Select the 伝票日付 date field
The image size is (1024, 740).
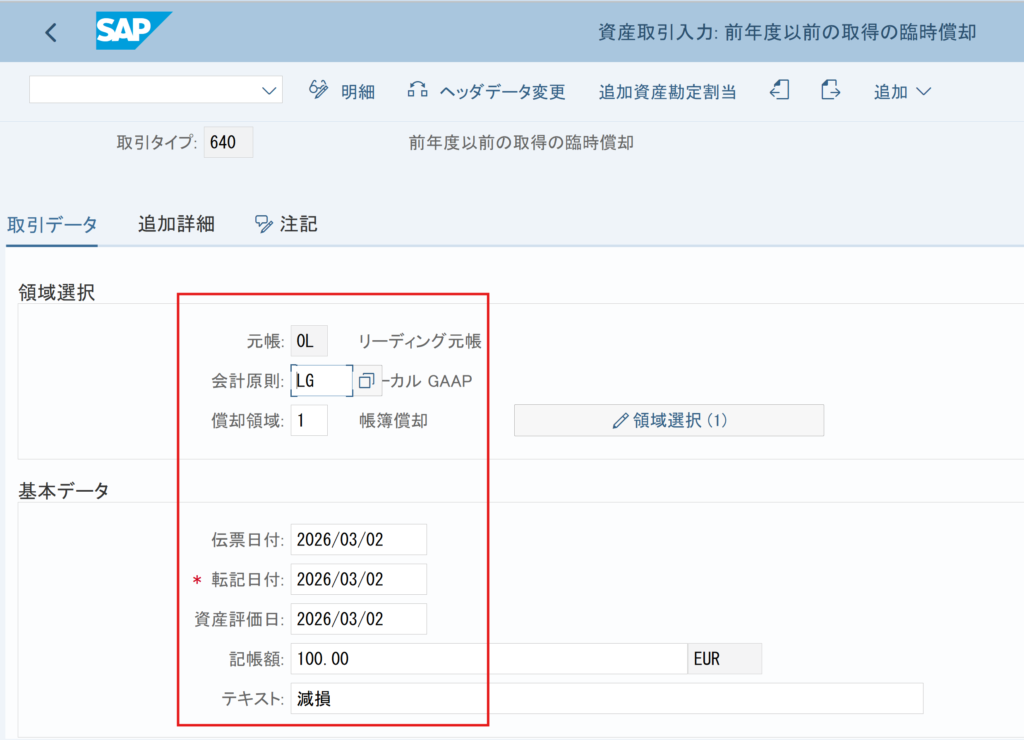[358, 539]
